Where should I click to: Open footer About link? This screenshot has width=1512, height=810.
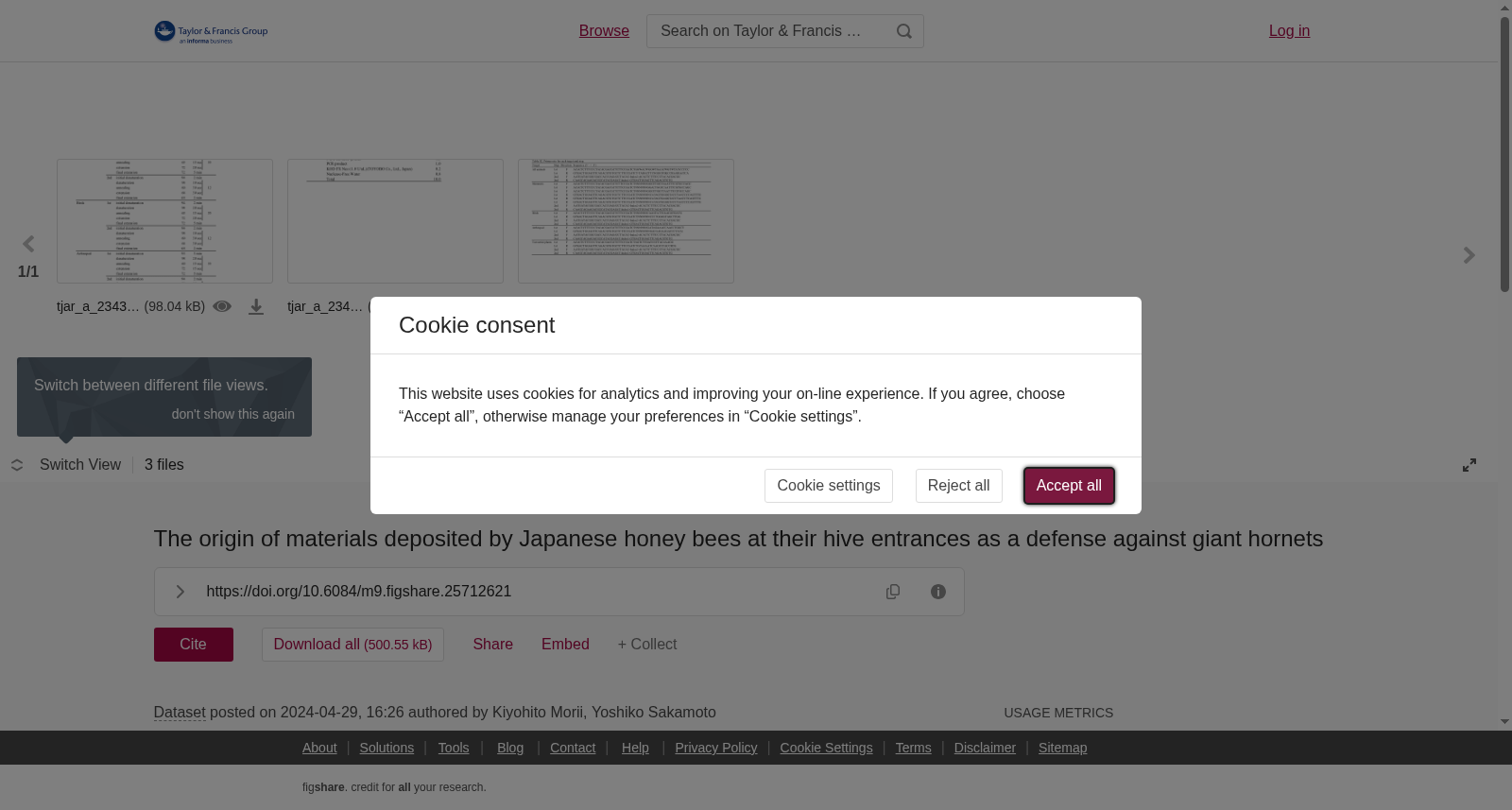[x=319, y=748]
